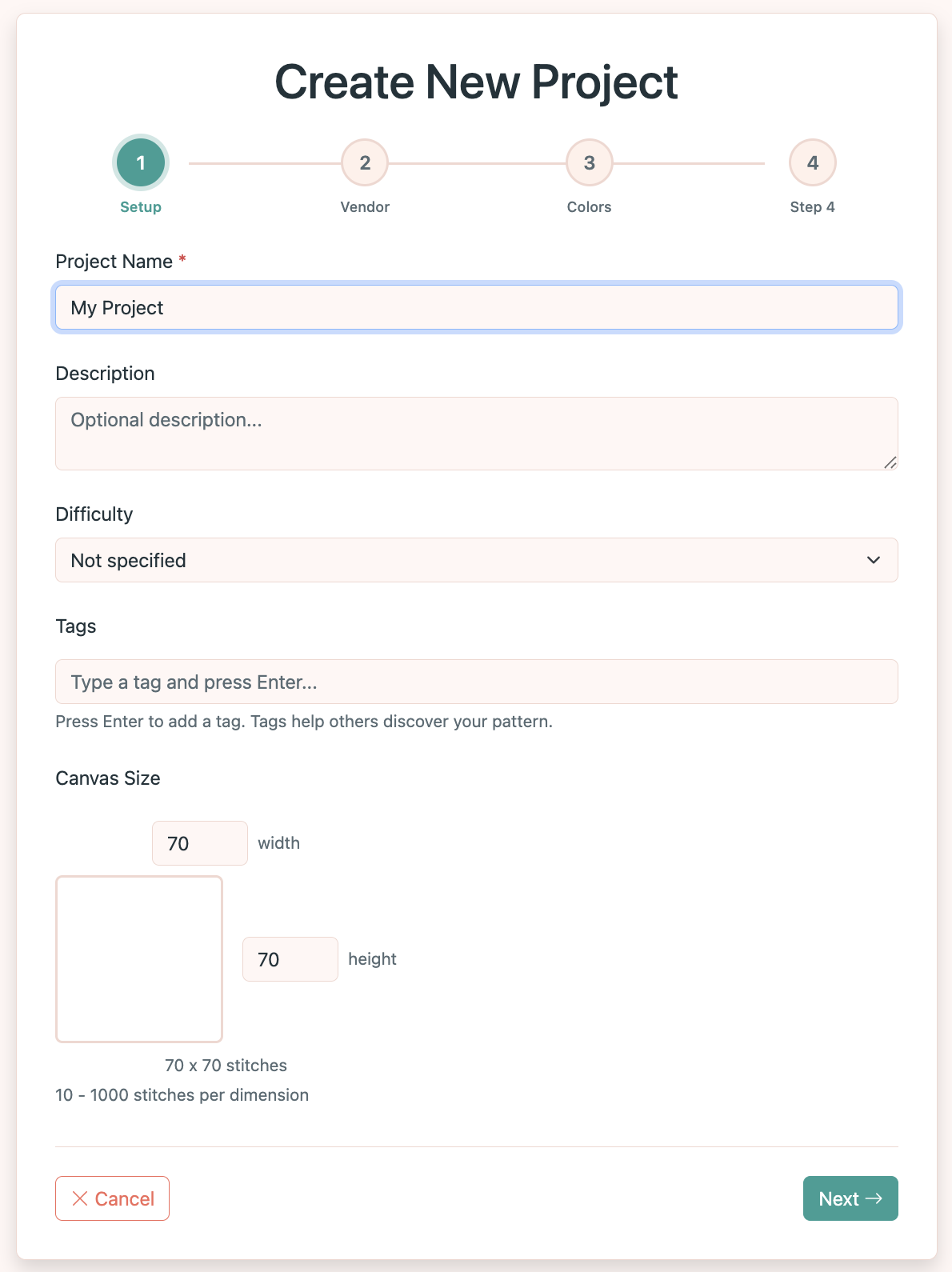Select the Vendor step circle

[365, 162]
